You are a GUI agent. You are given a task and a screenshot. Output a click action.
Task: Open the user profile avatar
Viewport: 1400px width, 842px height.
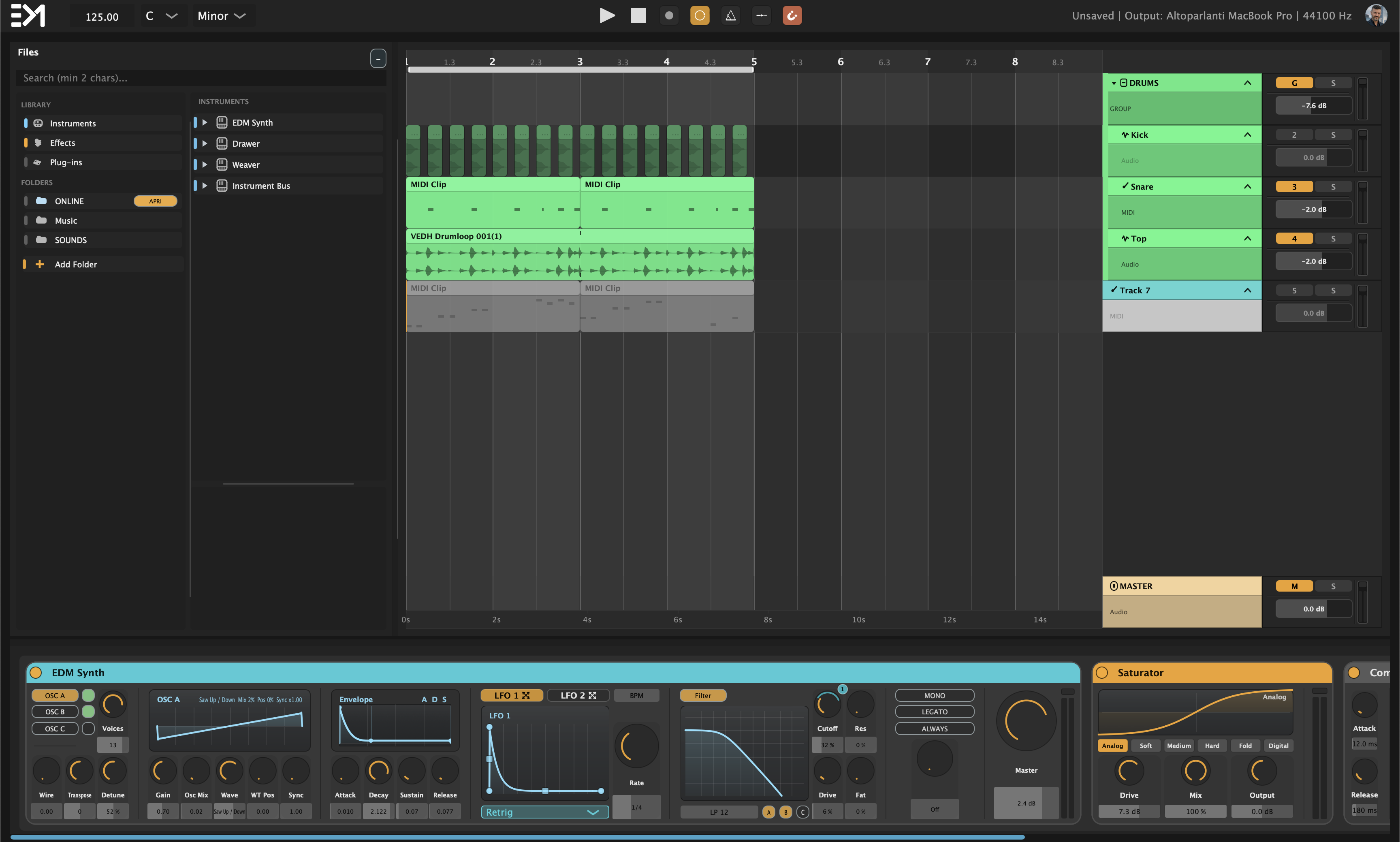(1376, 15)
